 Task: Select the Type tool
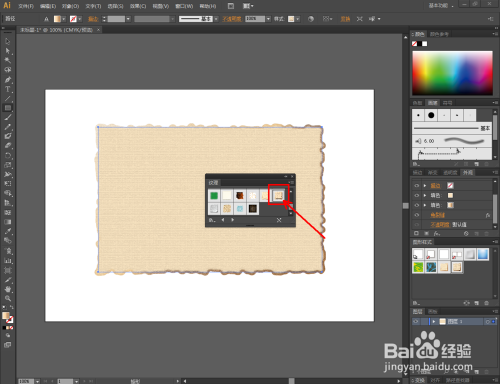tap(8, 89)
